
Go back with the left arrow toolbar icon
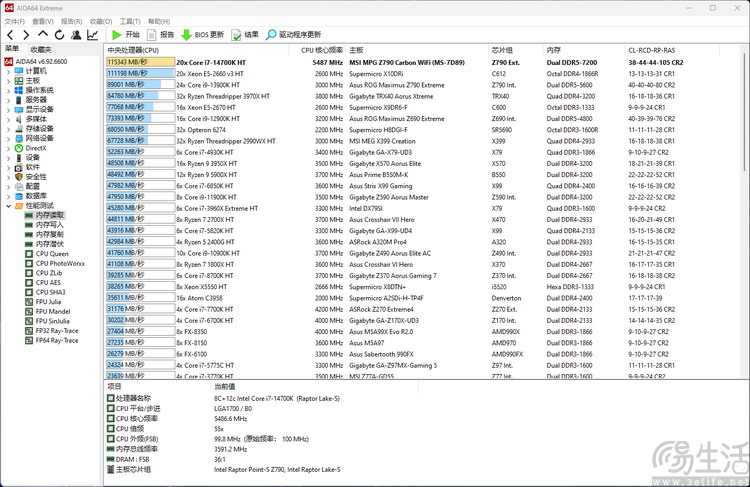[x=10, y=34]
